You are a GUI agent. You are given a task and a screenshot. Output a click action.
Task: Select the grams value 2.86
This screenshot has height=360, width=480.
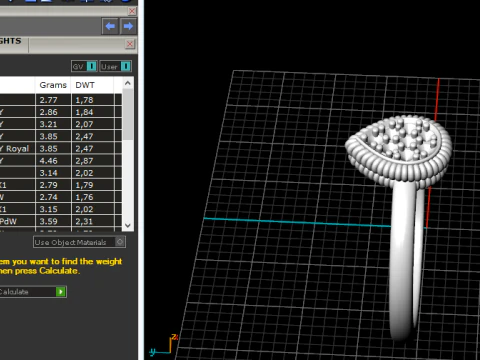53,112
